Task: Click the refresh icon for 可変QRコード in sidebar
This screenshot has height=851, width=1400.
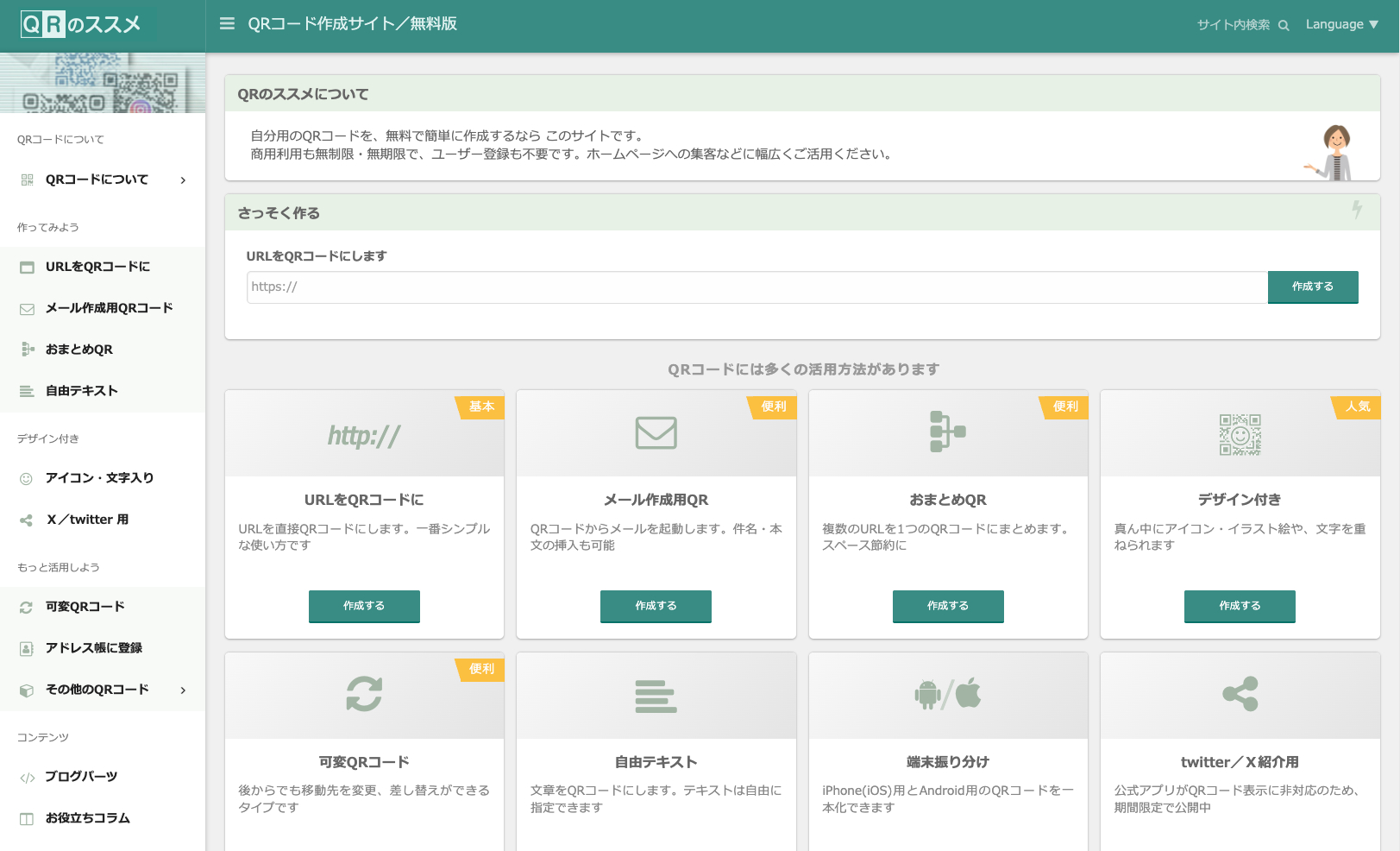Action: pyautogui.click(x=26, y=608)
